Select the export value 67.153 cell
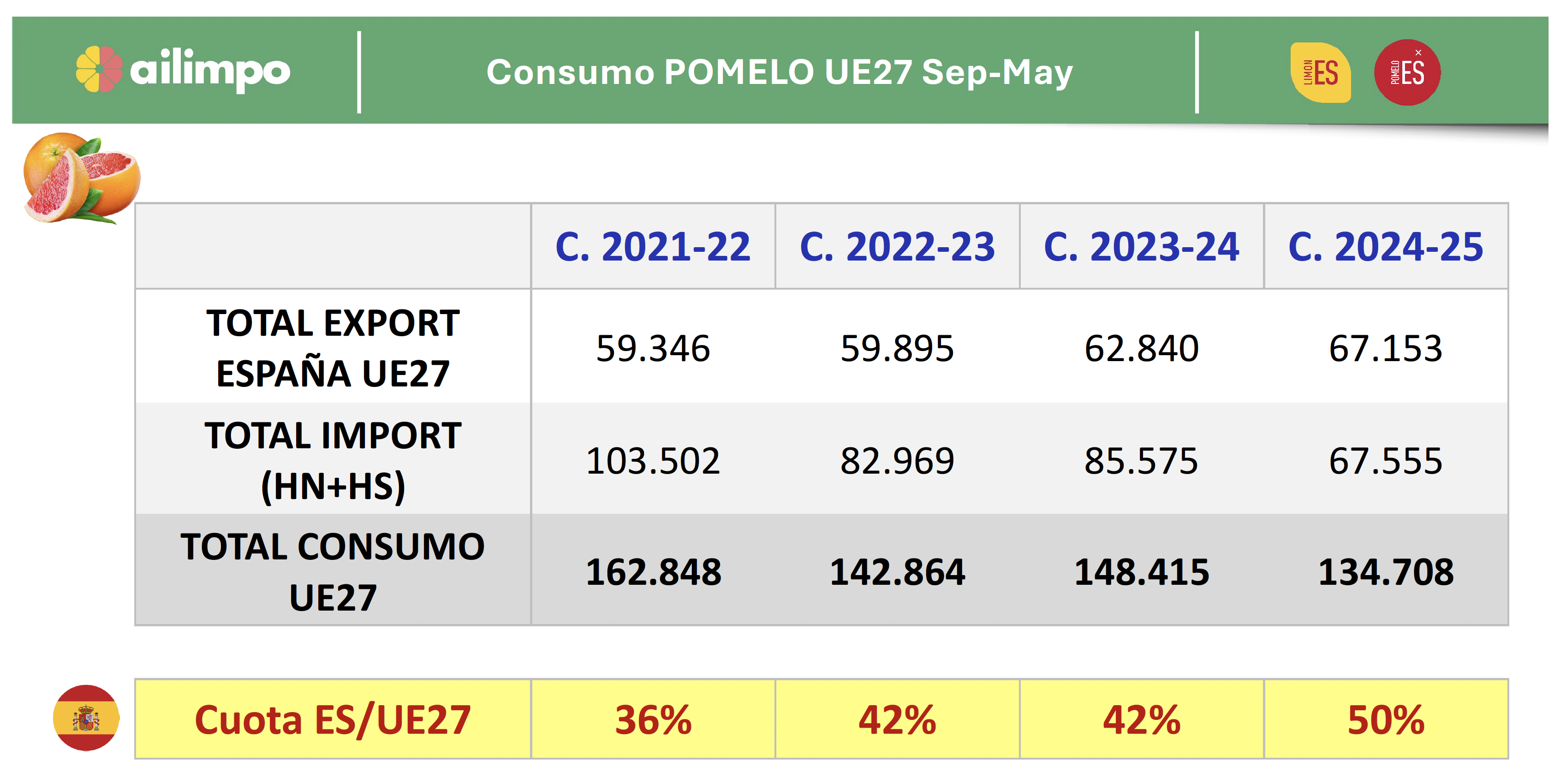 point(1386,349)
